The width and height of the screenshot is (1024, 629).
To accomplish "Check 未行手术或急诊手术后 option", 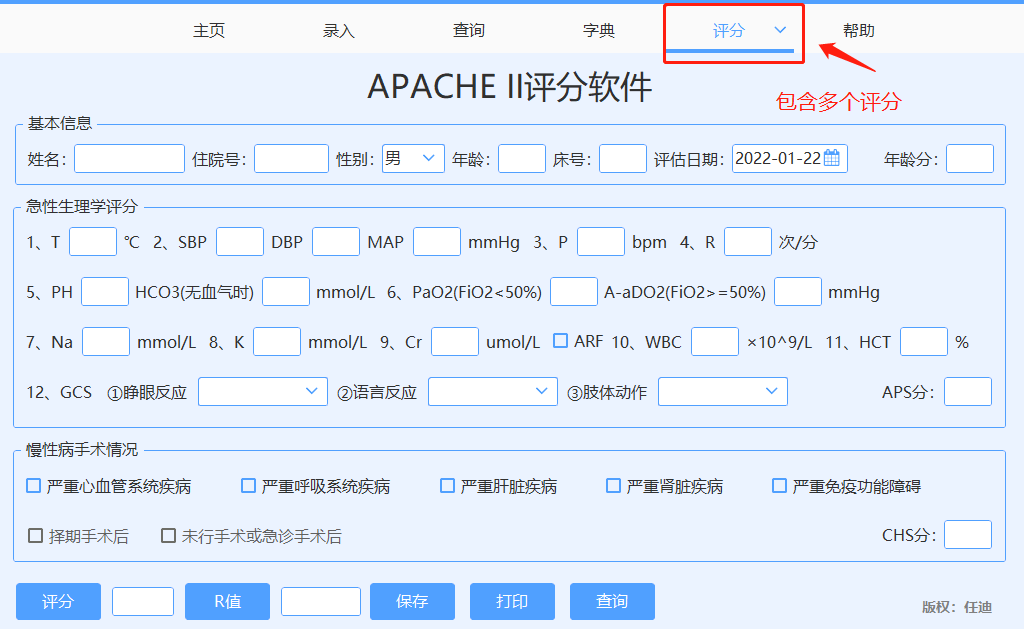I will pyautogui.click(x=168, y=535).
